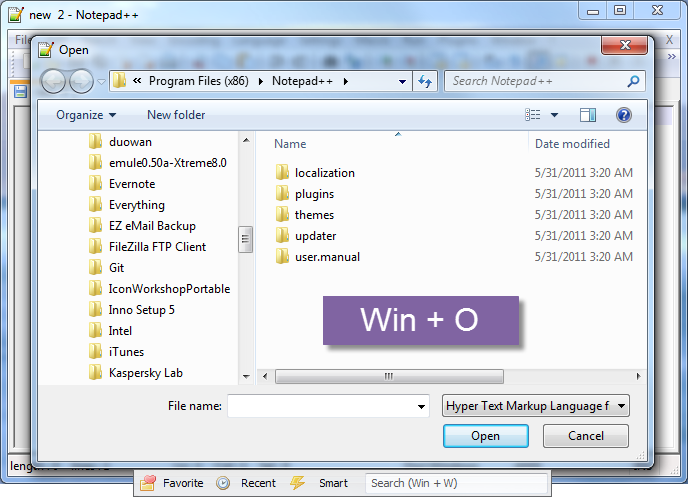Click the plugins folder icon

click(x=282, y=193)
